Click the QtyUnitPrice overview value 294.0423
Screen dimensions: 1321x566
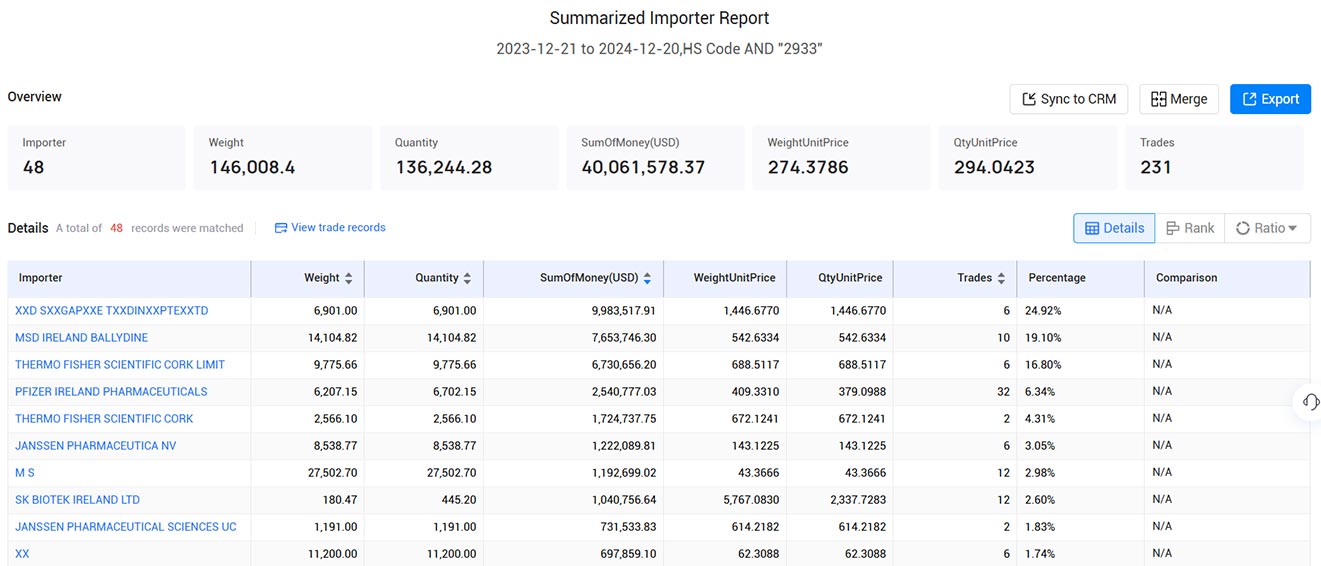[994, 167]
